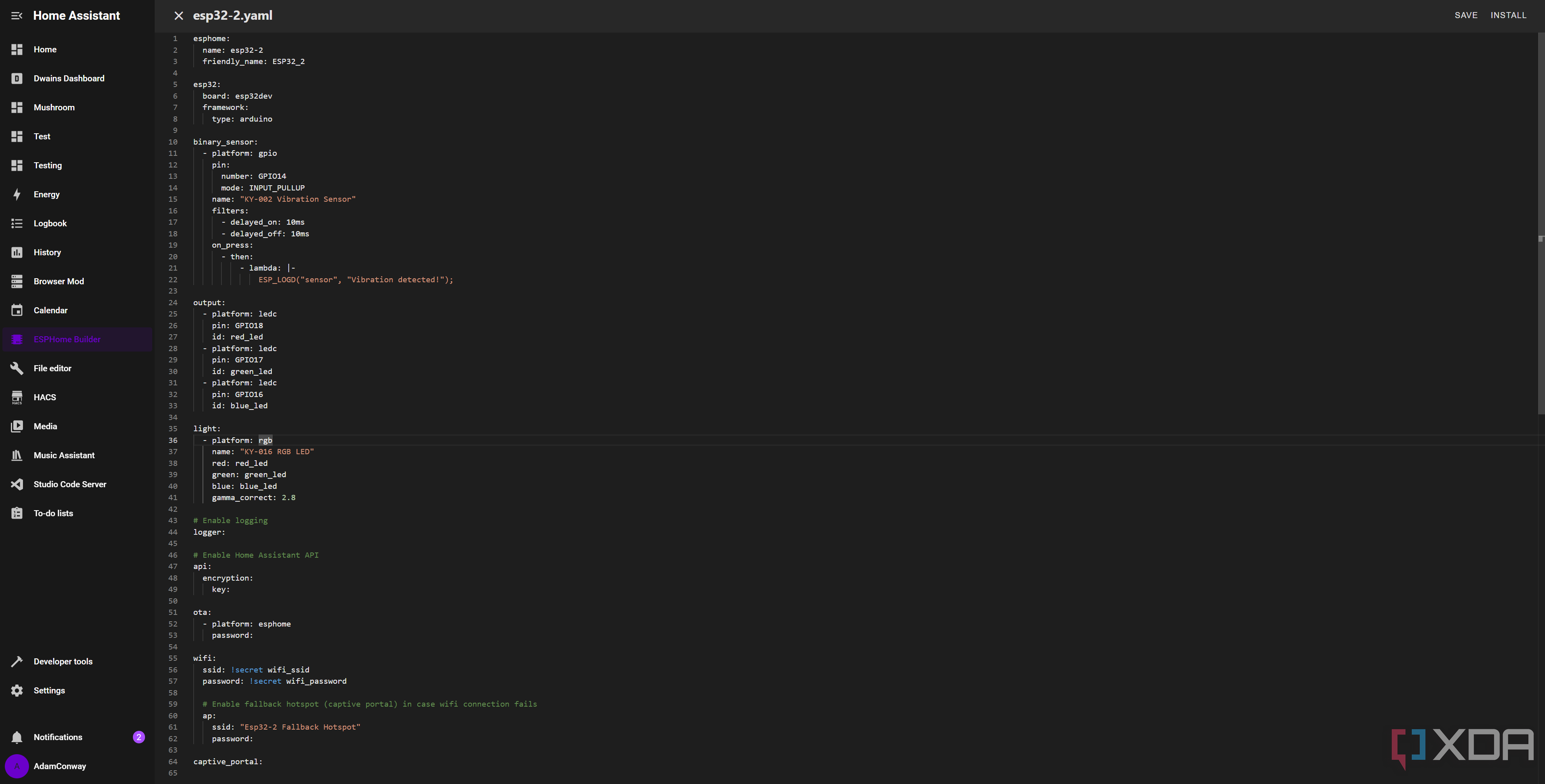This screenshot has height=784, width=1545.
Task: Click the "KY-002 Vibration Sensor" string
Action: tap(298, 199)
